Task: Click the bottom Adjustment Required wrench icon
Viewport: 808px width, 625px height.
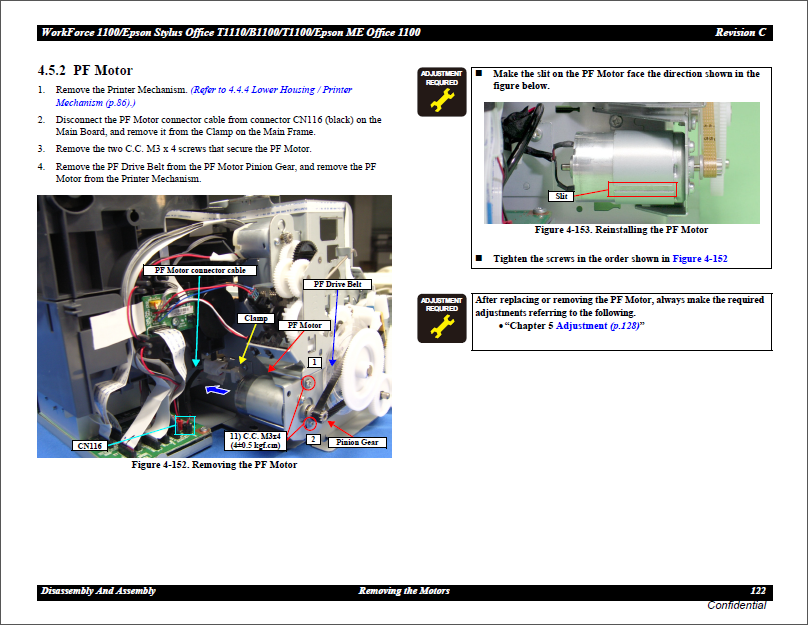Action: 441,319
